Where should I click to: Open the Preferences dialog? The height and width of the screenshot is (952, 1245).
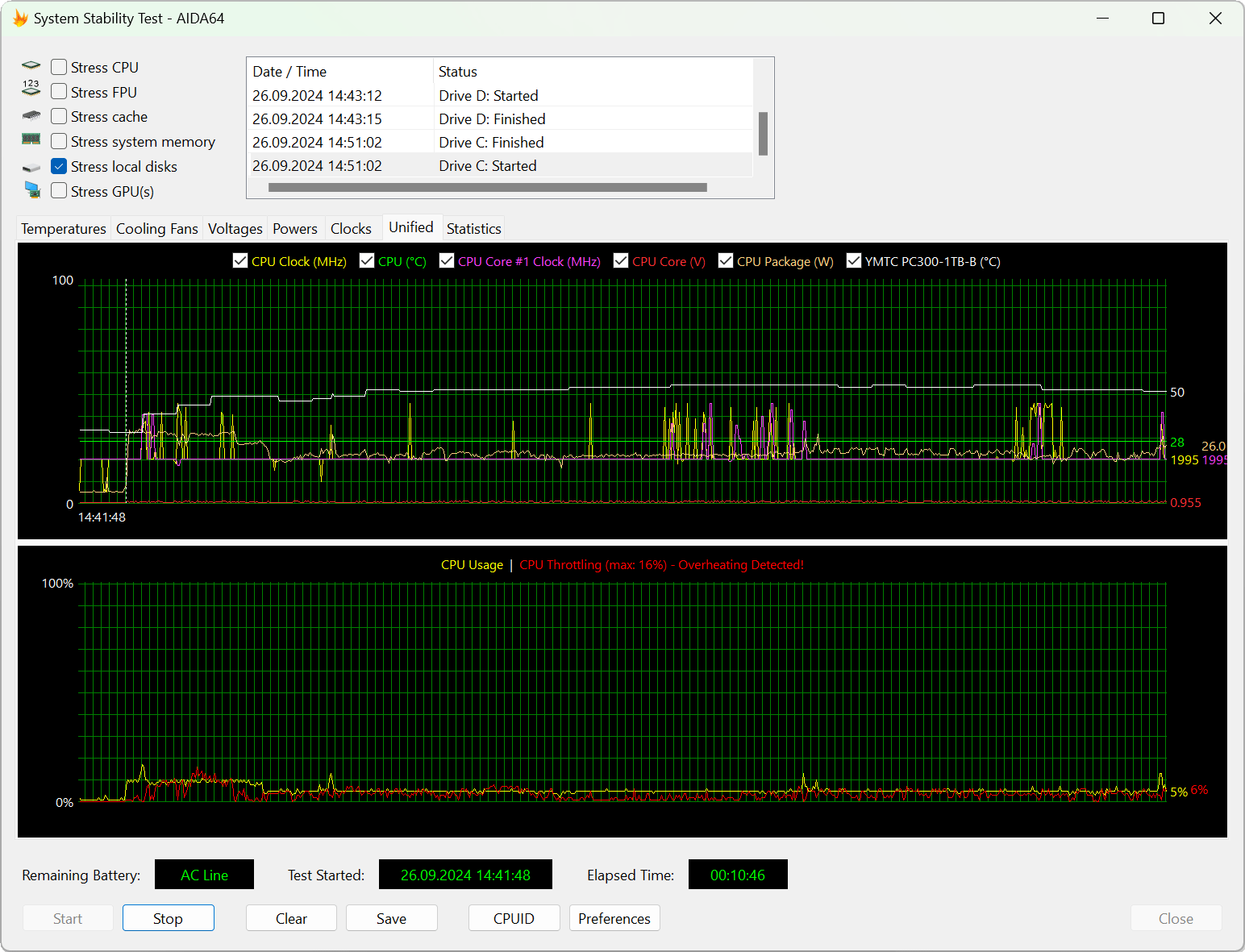[614, 918]
